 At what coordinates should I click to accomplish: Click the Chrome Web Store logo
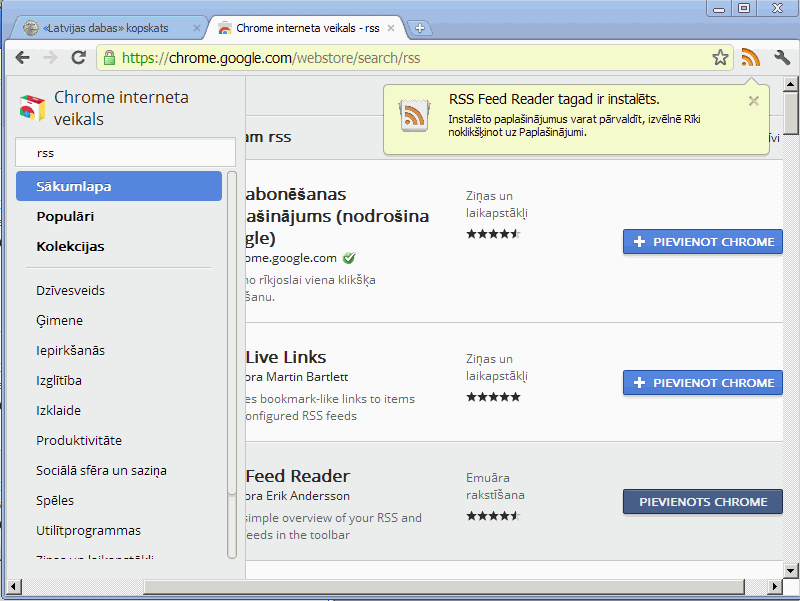(33, 108)
